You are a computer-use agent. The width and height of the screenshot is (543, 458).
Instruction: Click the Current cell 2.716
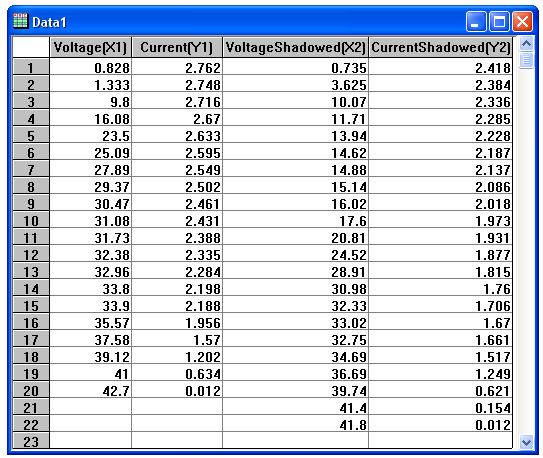[x=177, y=101]
